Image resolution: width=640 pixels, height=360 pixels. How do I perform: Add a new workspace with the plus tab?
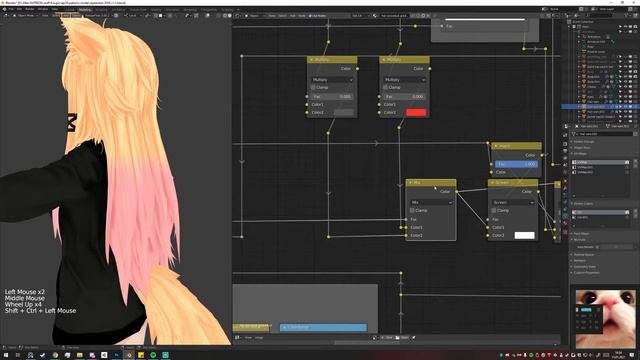click(238, 9)
